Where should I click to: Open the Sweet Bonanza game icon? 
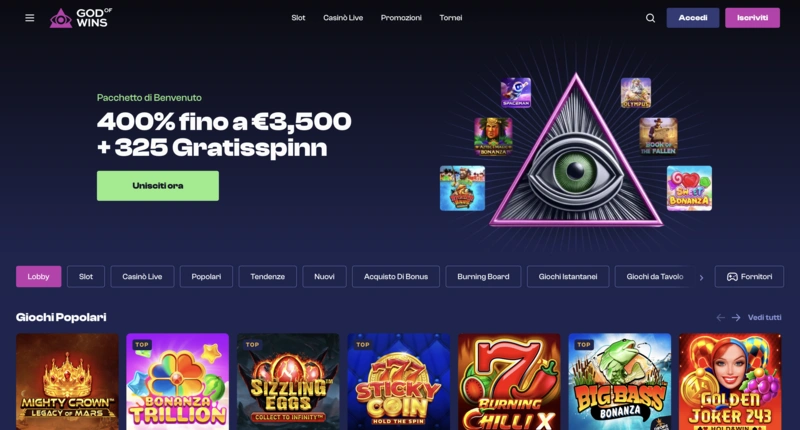pyautogui.click(x=689, y=188)
